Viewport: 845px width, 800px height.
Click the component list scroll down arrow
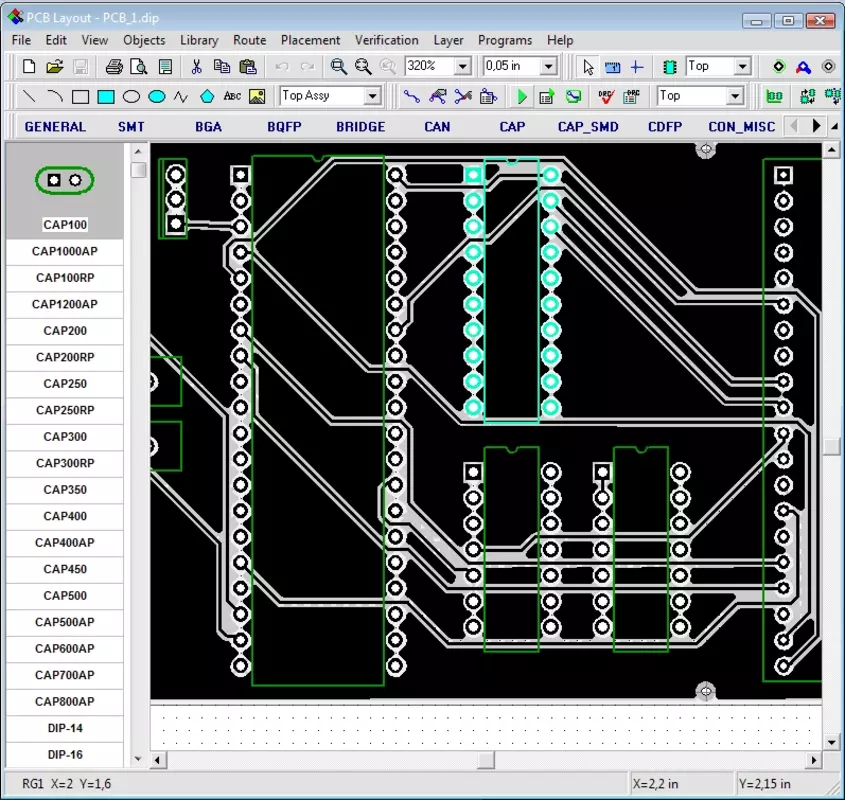(x=138, y=759)
